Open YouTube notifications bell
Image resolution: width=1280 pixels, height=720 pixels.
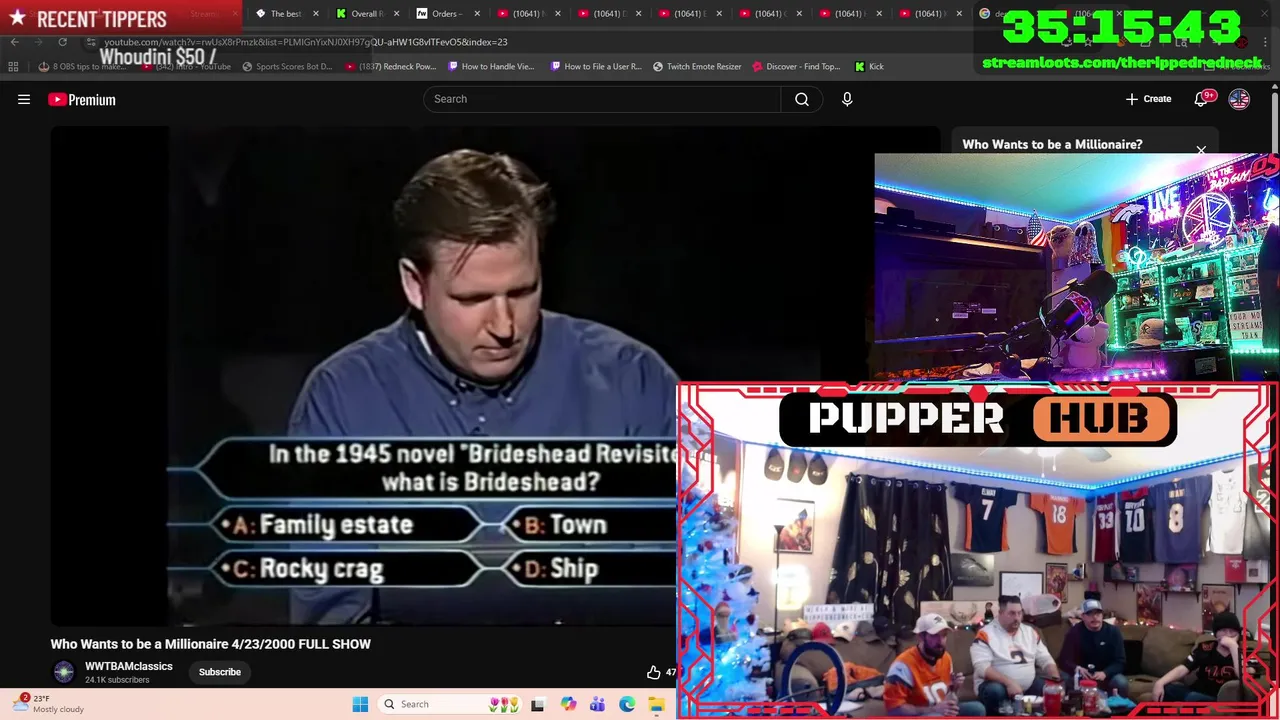1202,99
